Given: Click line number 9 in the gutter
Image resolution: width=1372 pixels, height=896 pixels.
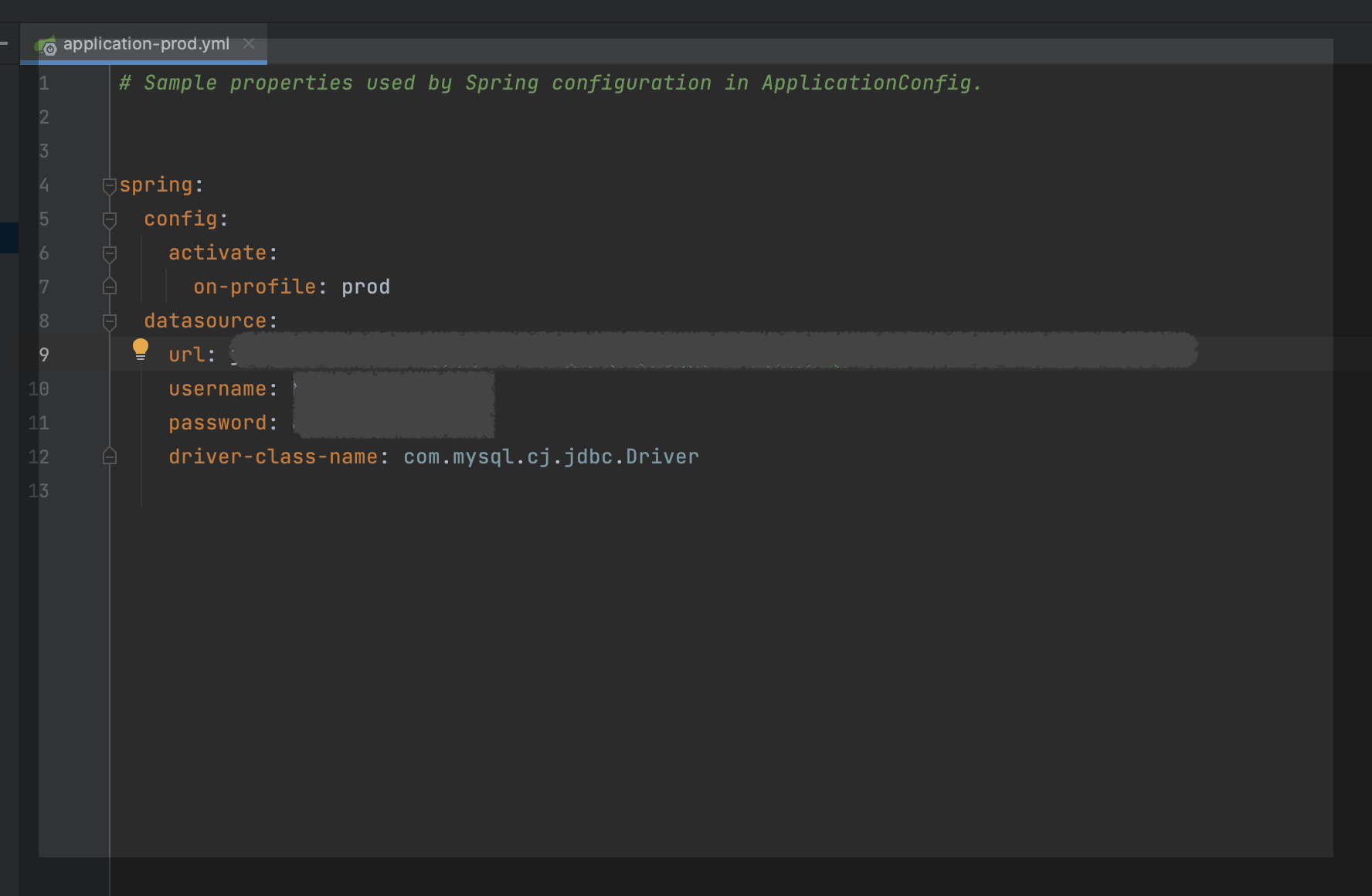Looking at the screenshot, I should 43,355.
